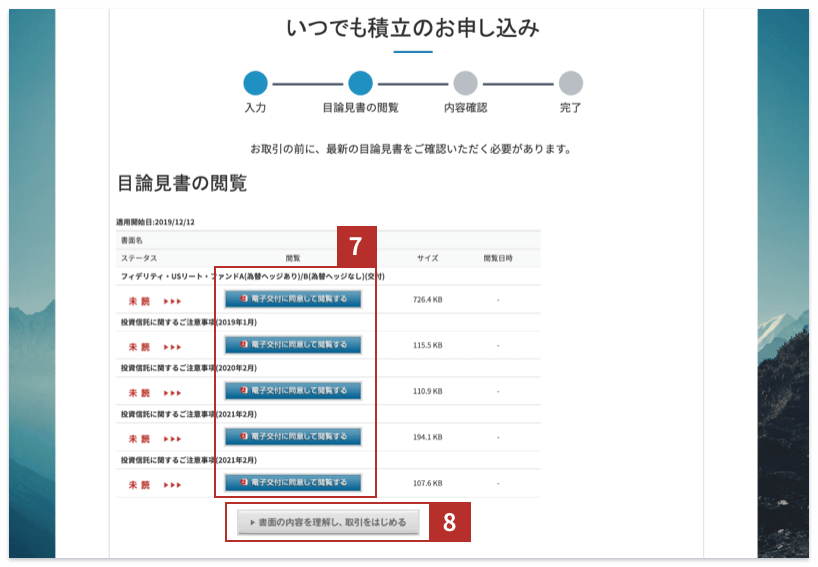Click the 110.9 KB size value
Viewport: 818px width, 567px height.
point(428,391)
